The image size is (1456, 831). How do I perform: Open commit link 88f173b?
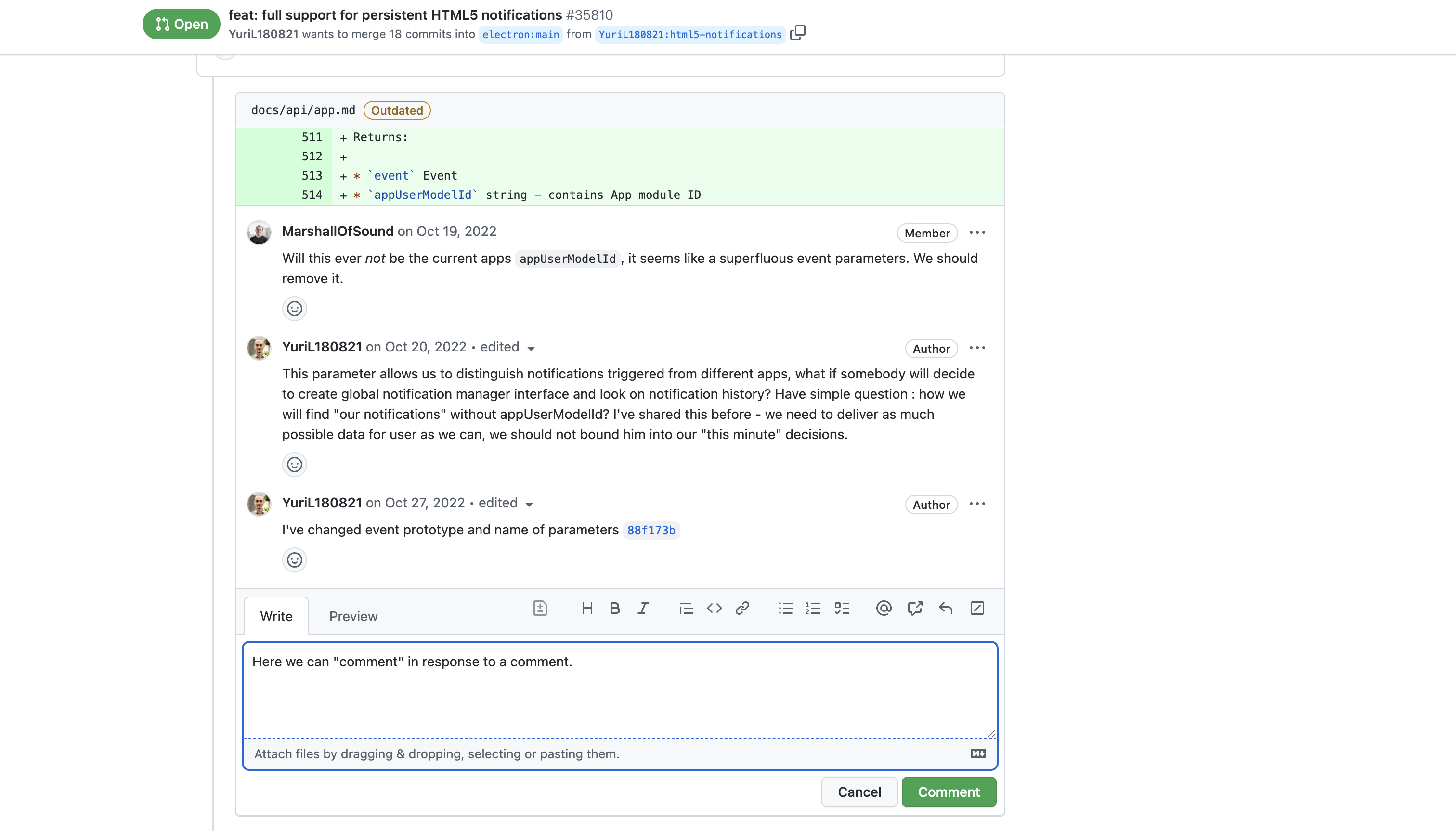tap(651, 530)
